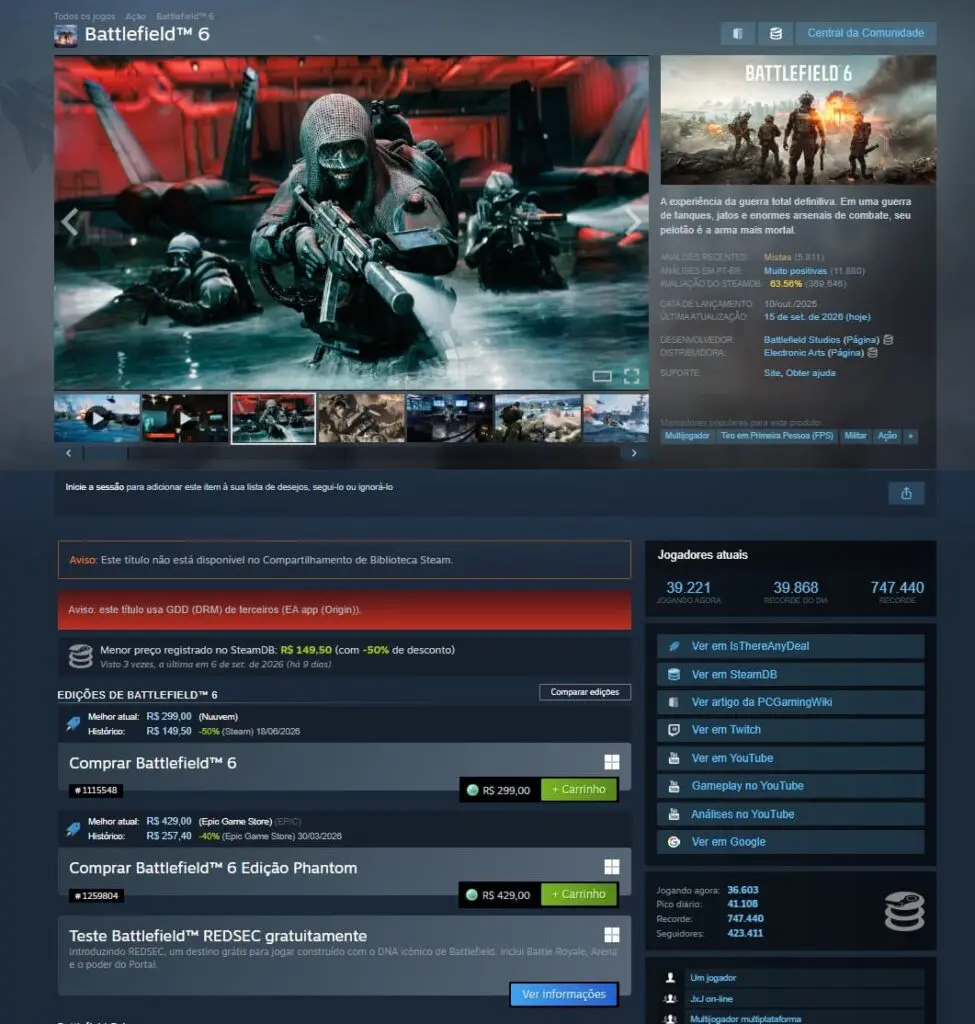Click the thumbnail strip scrollbar handle

coord(106,453)
